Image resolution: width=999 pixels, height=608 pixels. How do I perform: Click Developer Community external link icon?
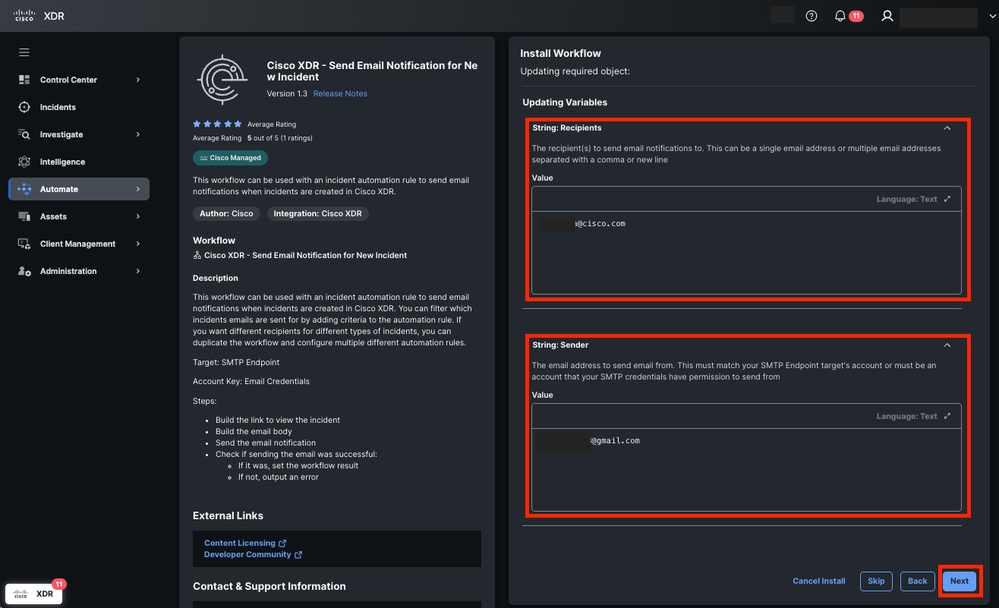[298, 555]
